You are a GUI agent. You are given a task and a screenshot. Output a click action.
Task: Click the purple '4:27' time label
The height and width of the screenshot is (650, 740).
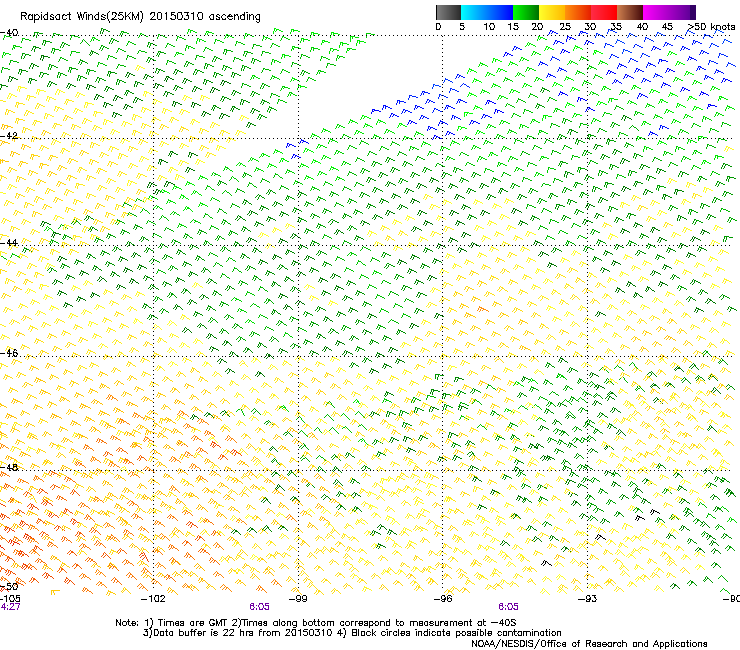10,607
